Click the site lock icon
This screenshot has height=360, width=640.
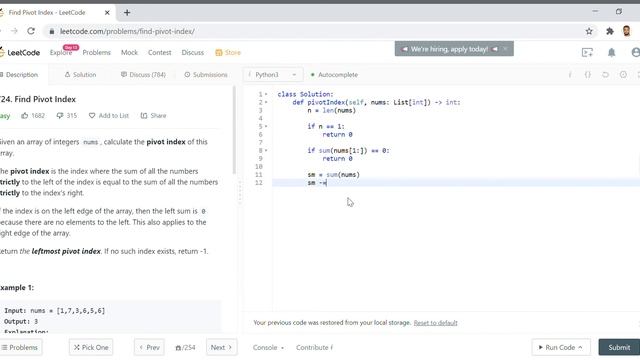tap(52, 31)
